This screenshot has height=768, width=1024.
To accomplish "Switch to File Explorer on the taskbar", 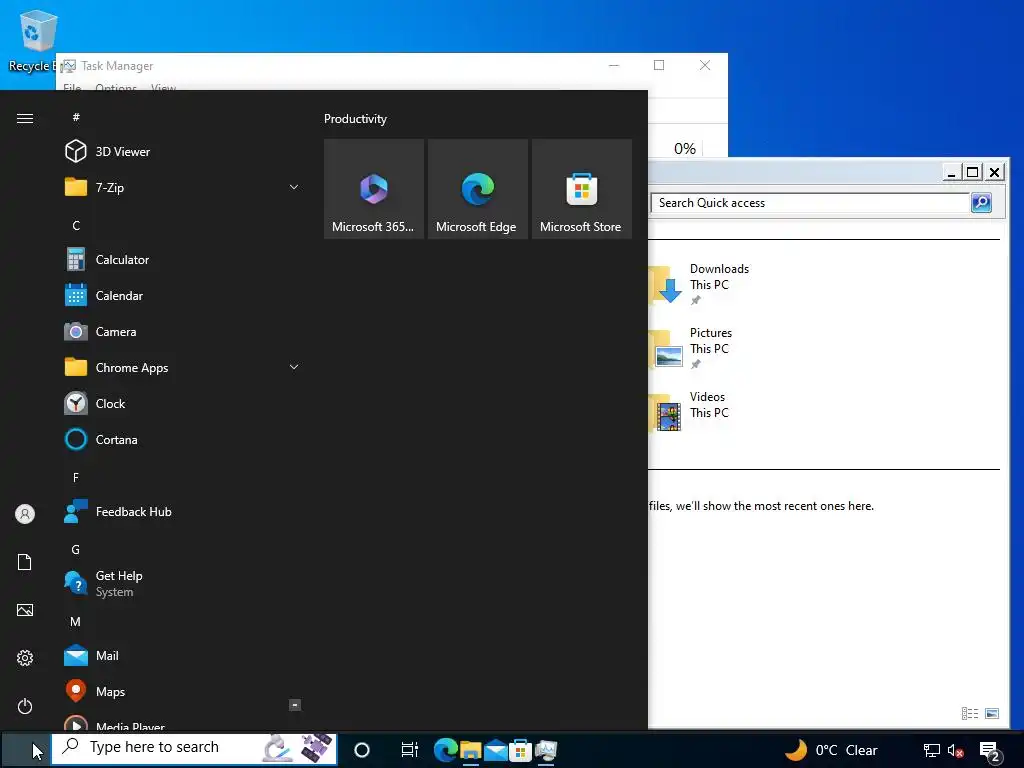I will (470, 750).
